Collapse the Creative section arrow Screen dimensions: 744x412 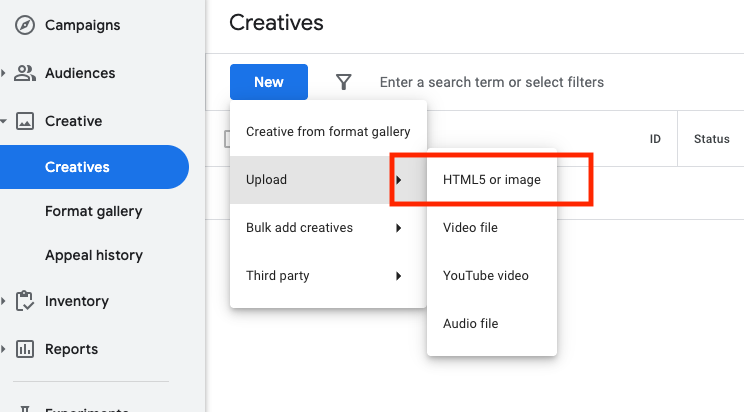click(x=5, y=121)
